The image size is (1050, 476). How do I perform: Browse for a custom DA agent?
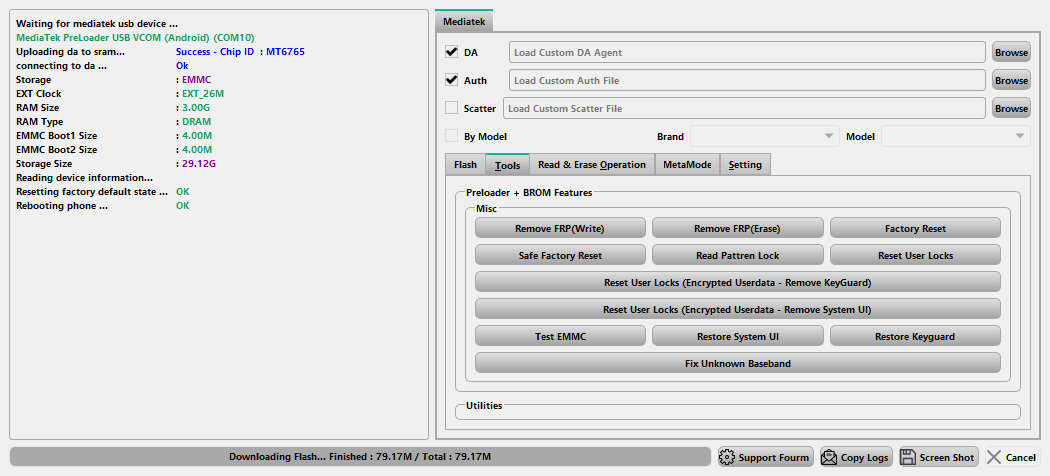1011,52
